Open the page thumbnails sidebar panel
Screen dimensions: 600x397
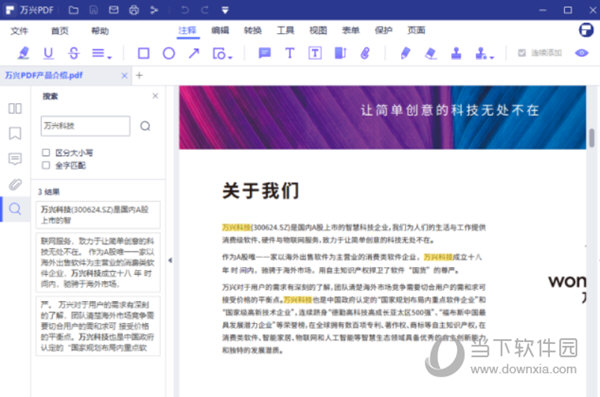tap(15, 108)
